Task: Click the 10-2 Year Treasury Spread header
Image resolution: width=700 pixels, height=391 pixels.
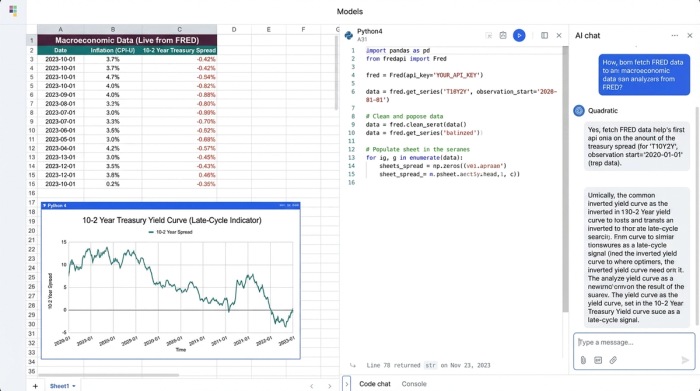Action: tap(179, 50)
